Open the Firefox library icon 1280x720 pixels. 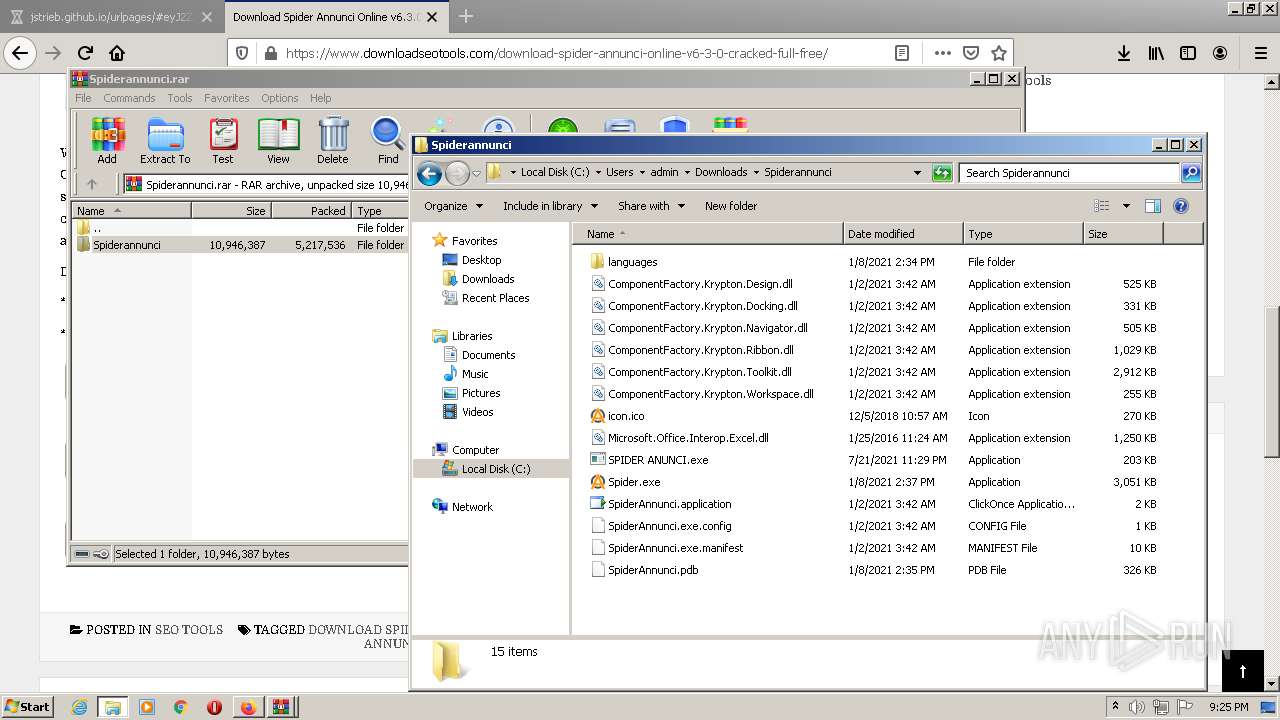[1156, 53]
